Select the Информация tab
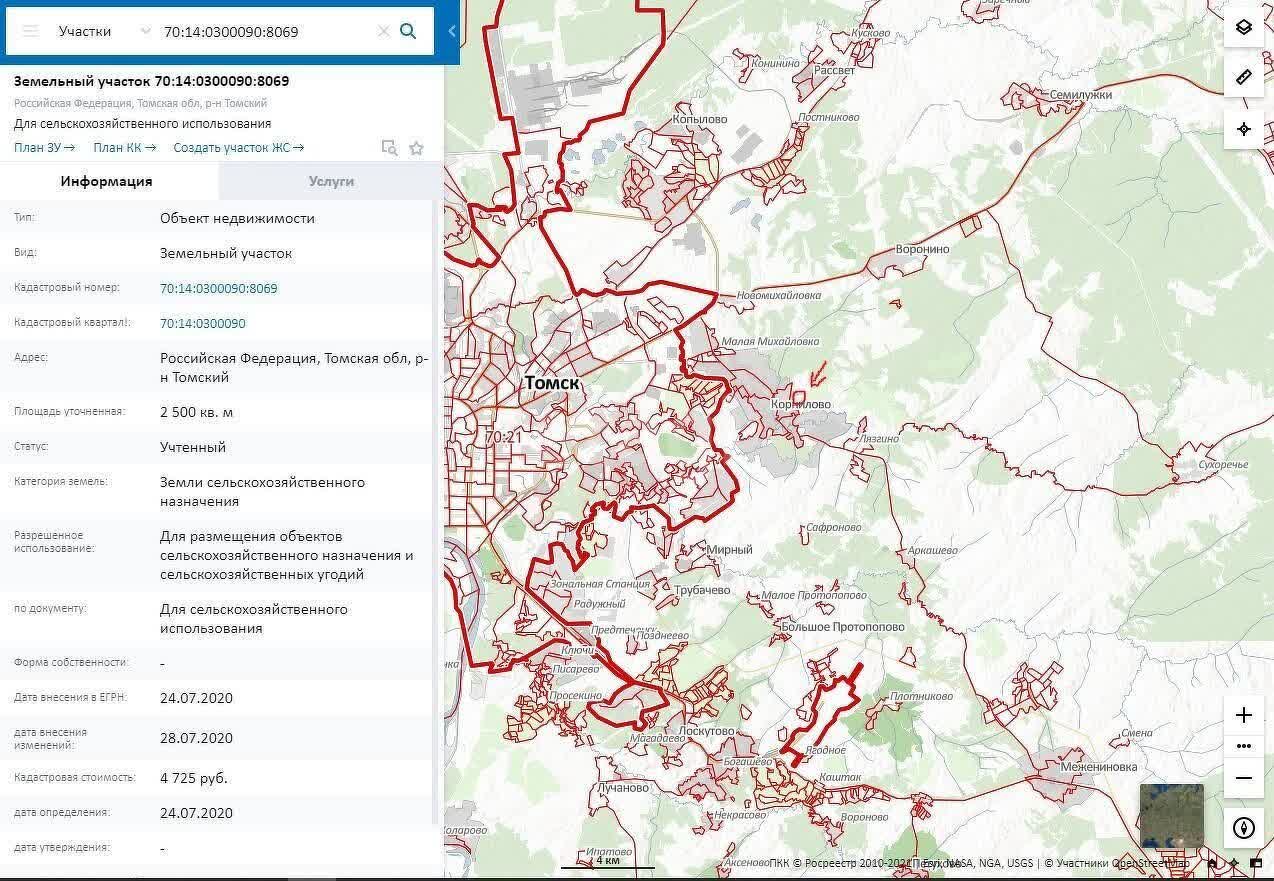The height and width of the screenshot is (881, 1274). pos(107,181)
